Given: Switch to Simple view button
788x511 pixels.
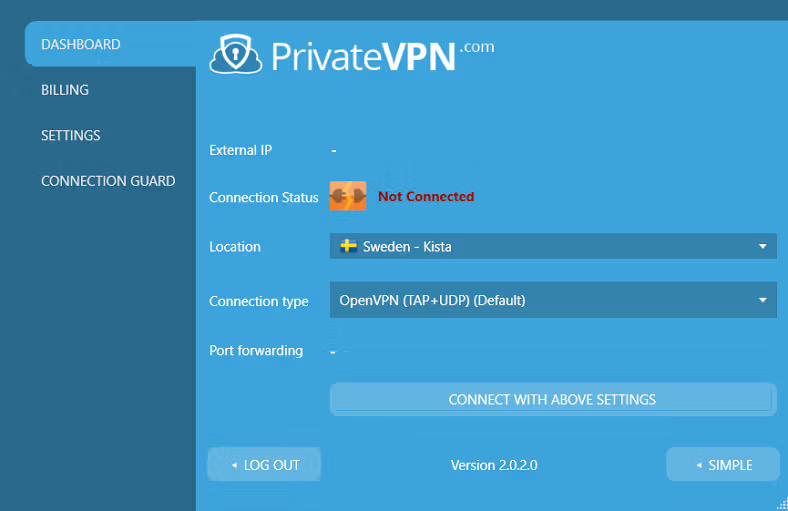Looking at the screenshot, I should click(x=723, y=465).
